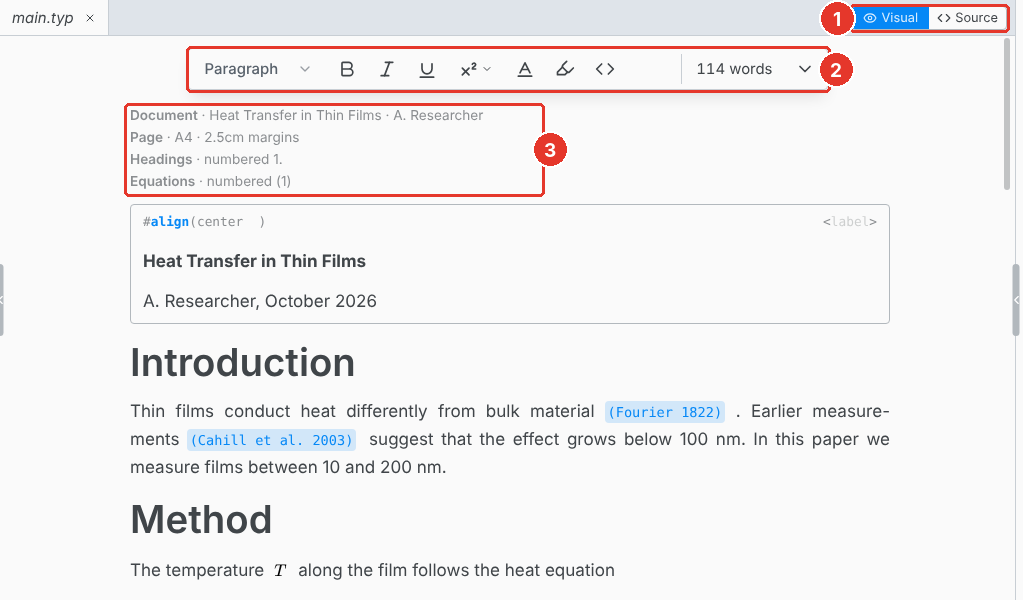
Task: Expand the 114 words counter dropdown
Action: [754, 69]
